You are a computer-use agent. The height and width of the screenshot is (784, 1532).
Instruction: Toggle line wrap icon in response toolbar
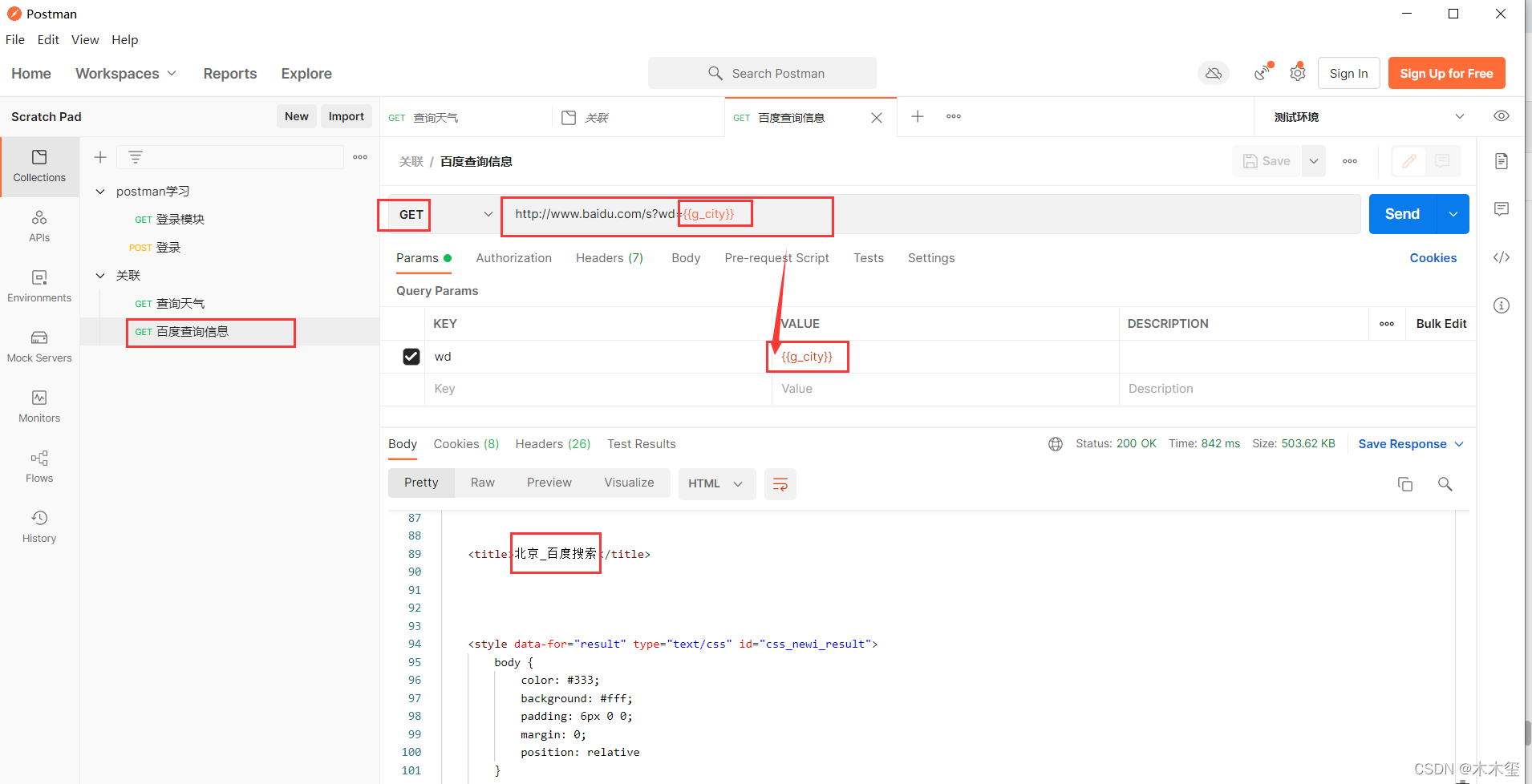pos(780,484)
